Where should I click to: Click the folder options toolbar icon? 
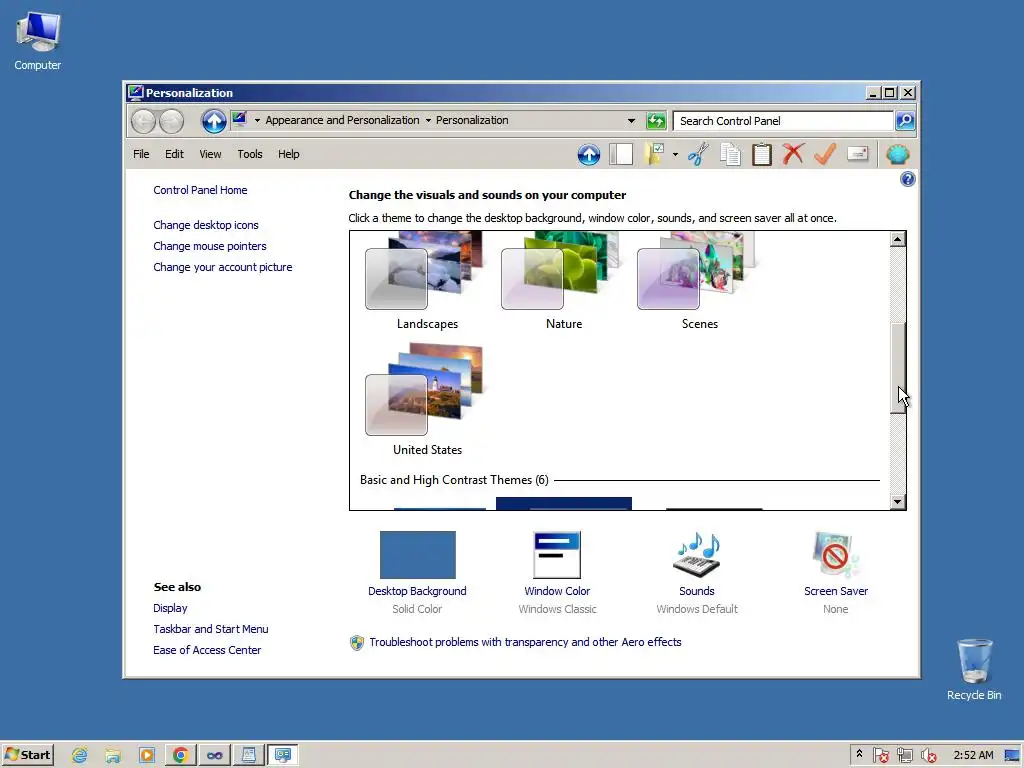(x=654, y=154)
